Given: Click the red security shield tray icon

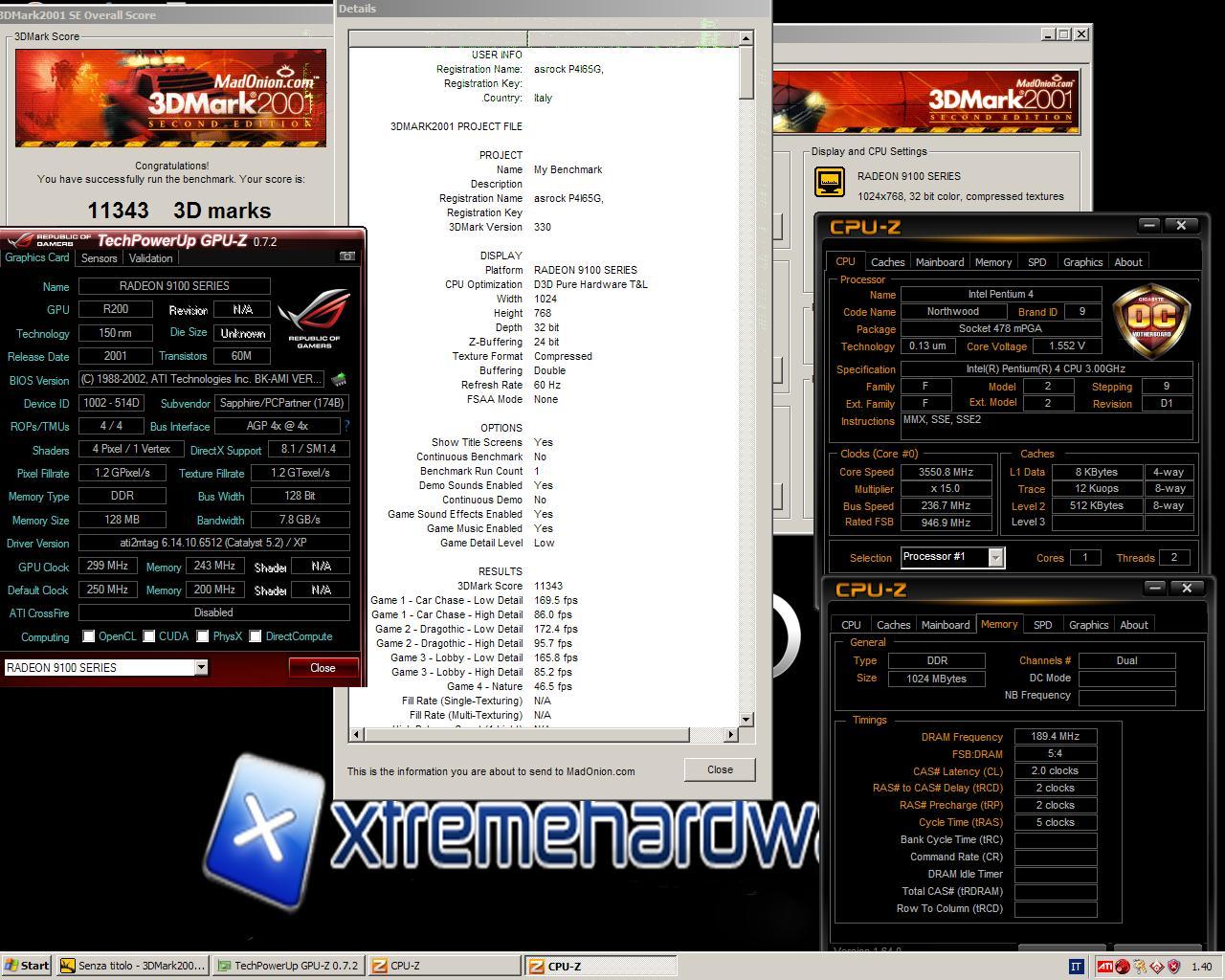Looking at the screenshot, I should coord(1173,967).
